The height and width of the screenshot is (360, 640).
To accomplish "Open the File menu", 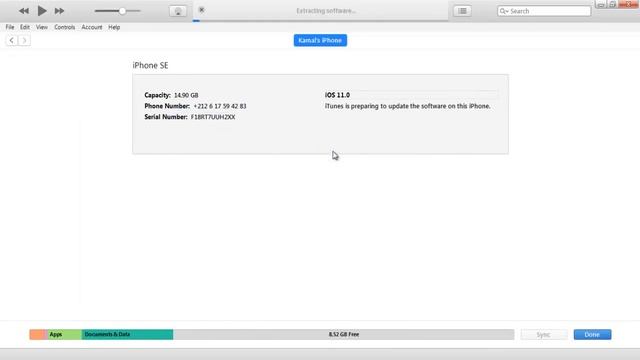I will pyautogui.click(x=10, y=27).
